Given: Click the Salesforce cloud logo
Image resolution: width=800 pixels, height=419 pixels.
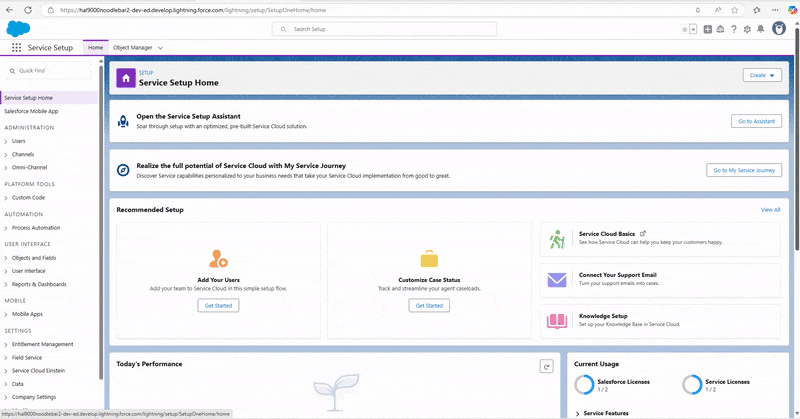Looking at the screenshot, I should point(18,29).
